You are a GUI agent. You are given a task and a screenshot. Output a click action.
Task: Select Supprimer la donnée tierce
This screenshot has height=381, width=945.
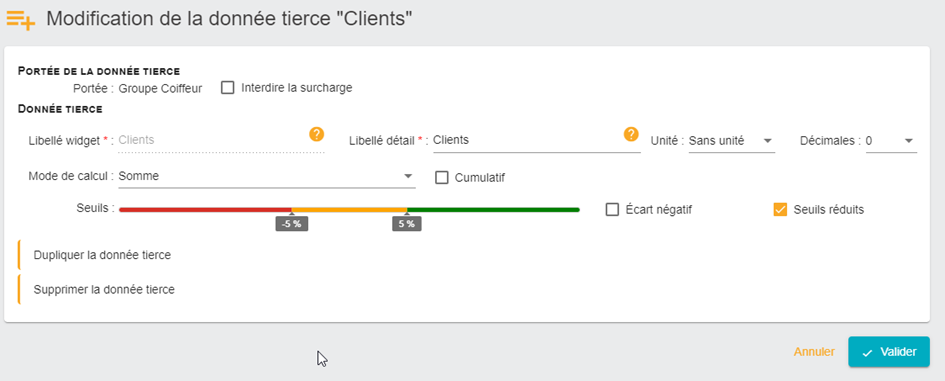[x=104, y=289]
